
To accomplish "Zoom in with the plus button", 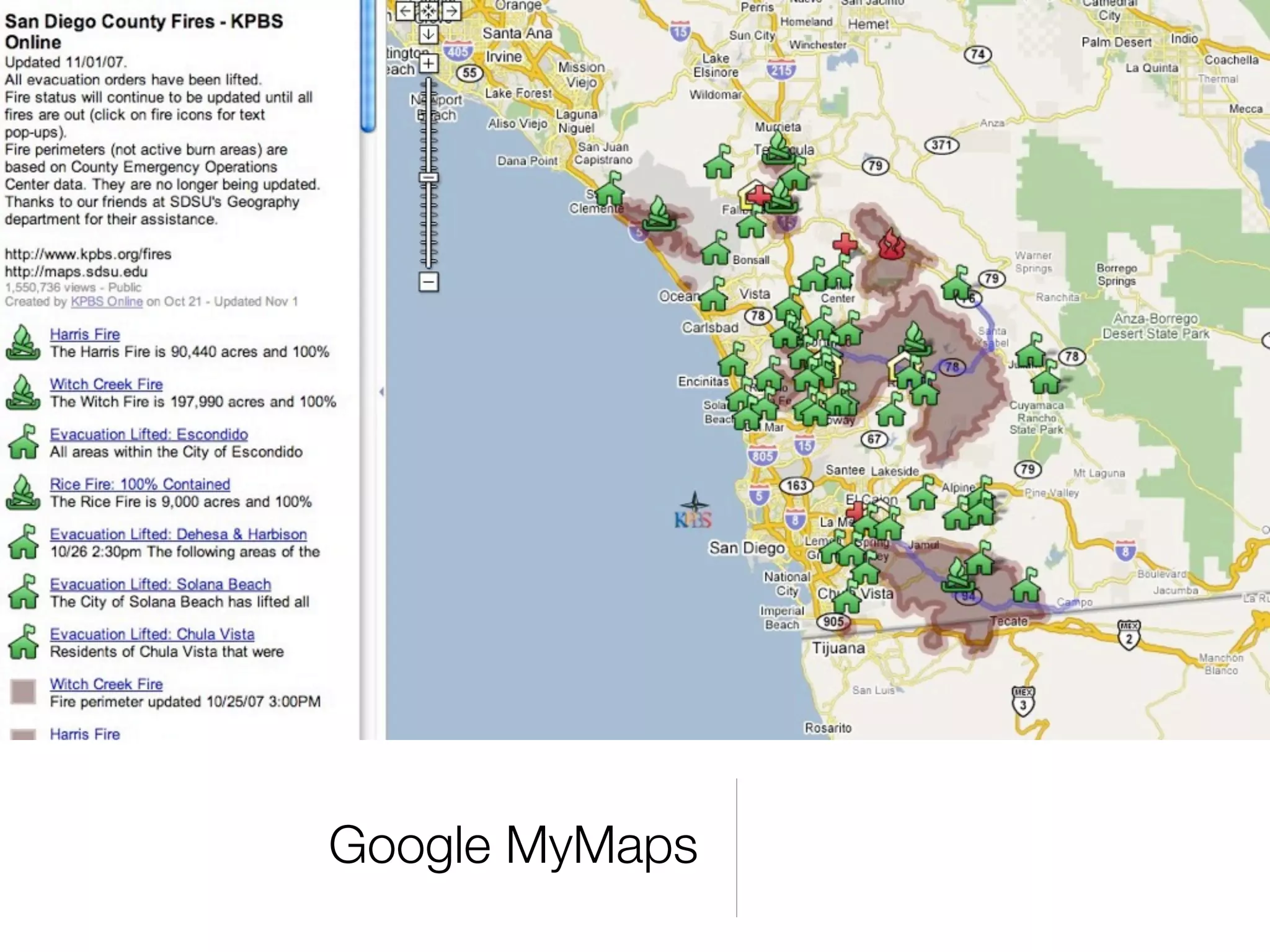I will pos(429,63).
